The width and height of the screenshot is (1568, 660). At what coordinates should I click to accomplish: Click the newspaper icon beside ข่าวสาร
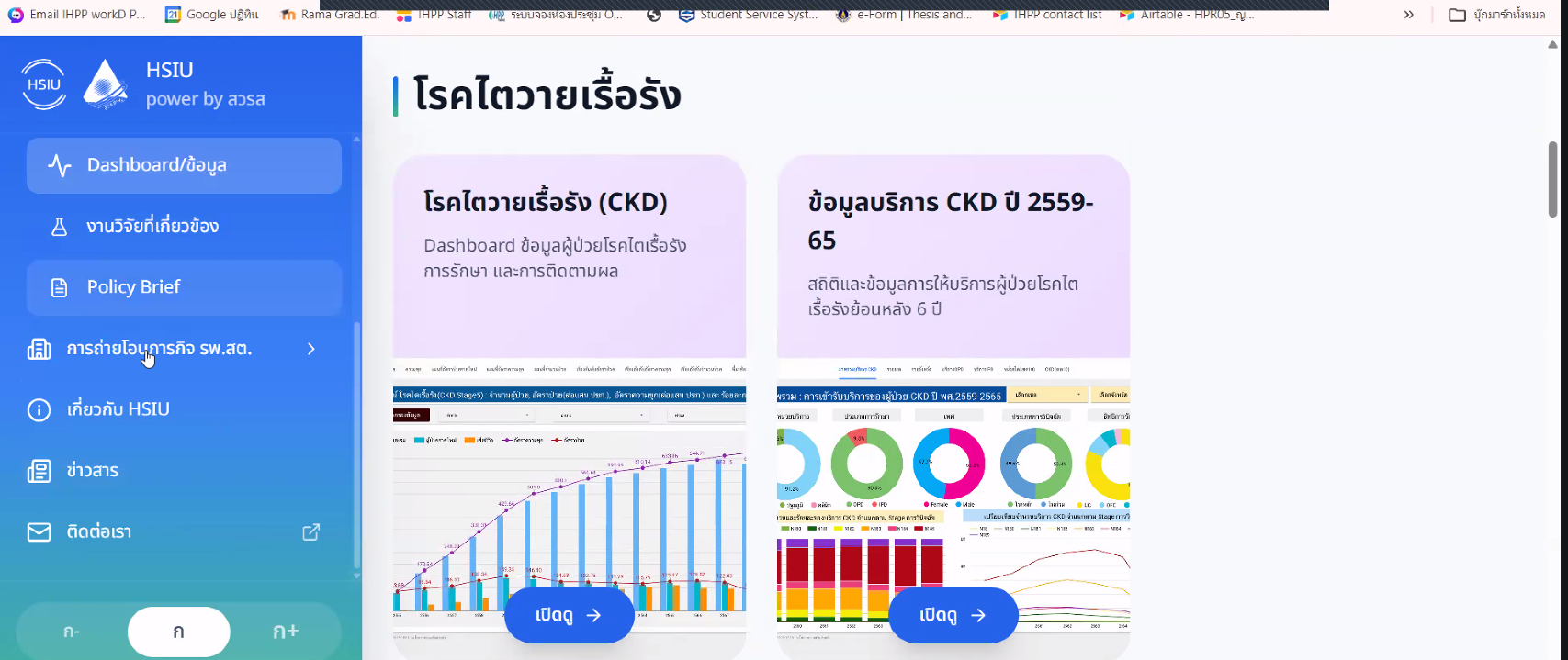pyautogui.click(x=39, y=471)
